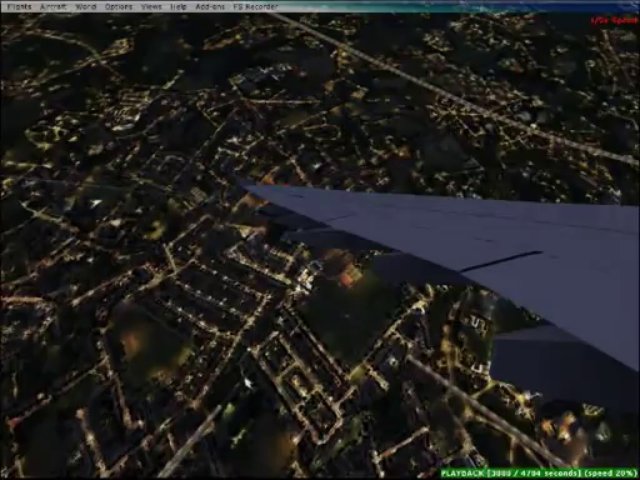Open the Flights menu
Viewport: 640px width, 480px height.
(x=17, y=6)
